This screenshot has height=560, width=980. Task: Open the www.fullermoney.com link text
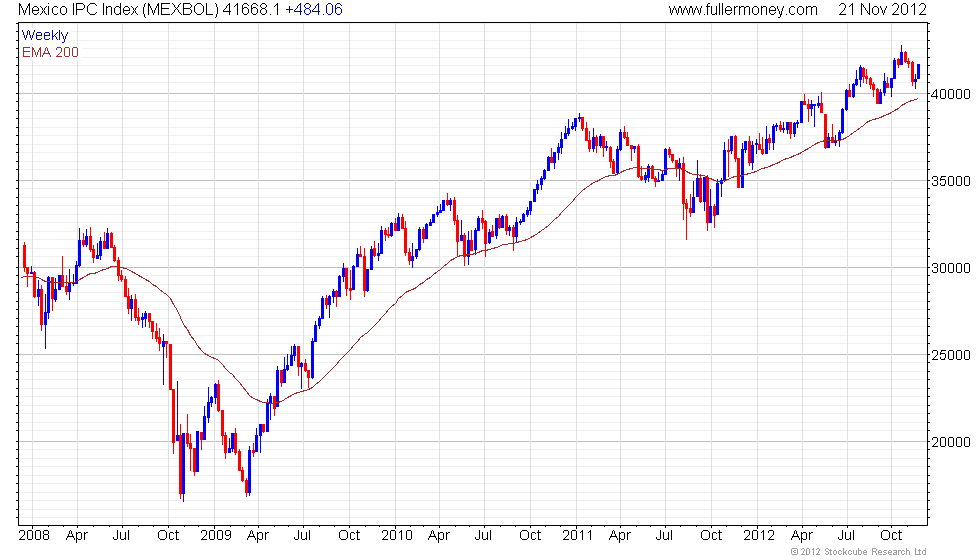742,10
